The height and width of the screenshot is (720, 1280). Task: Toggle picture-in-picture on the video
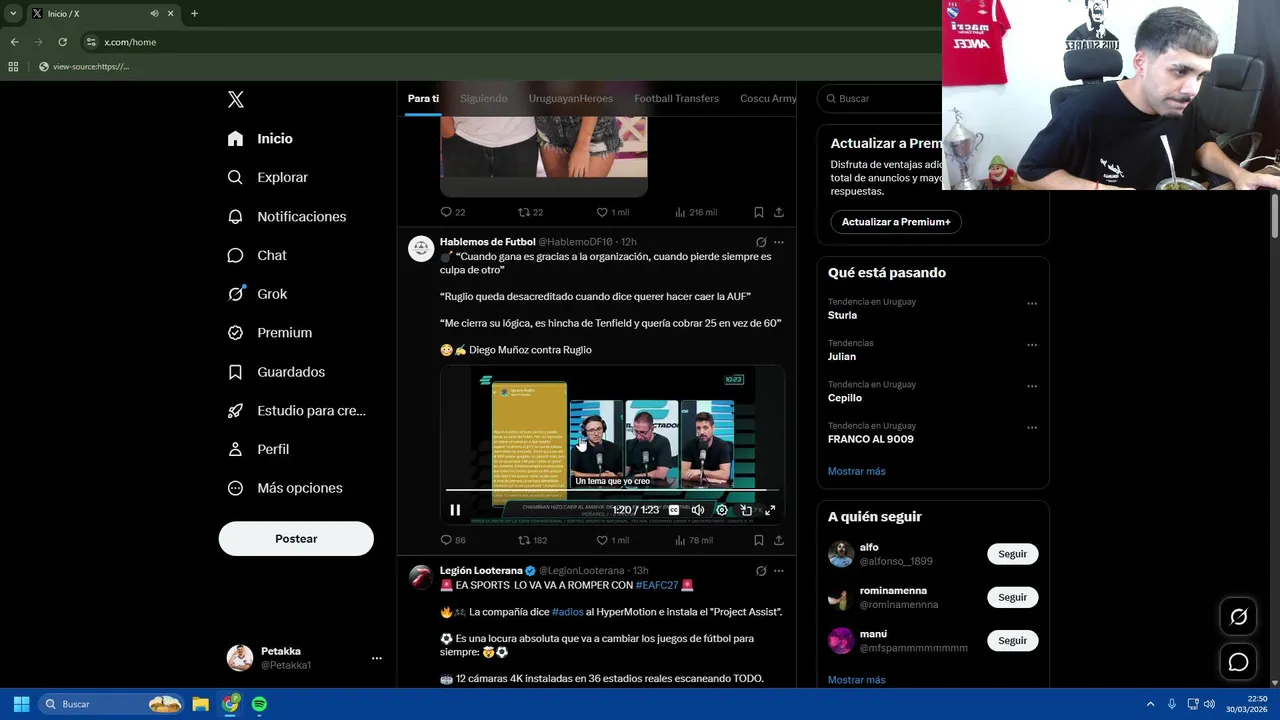(746, 510)
